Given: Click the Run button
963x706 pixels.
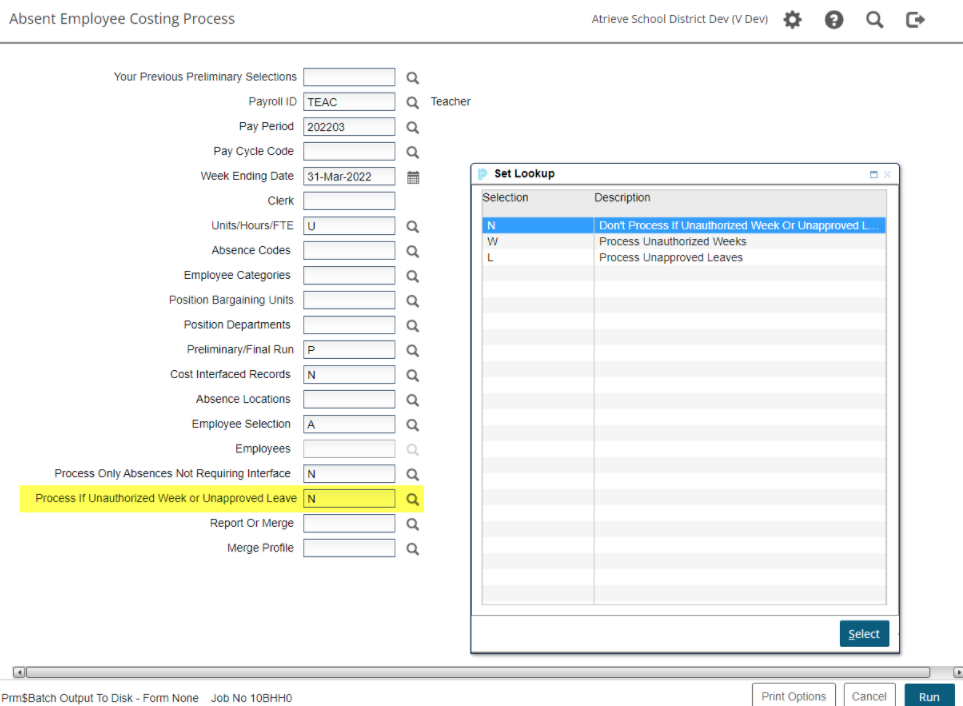Looking at the screenshot, I should click(928, 696).
